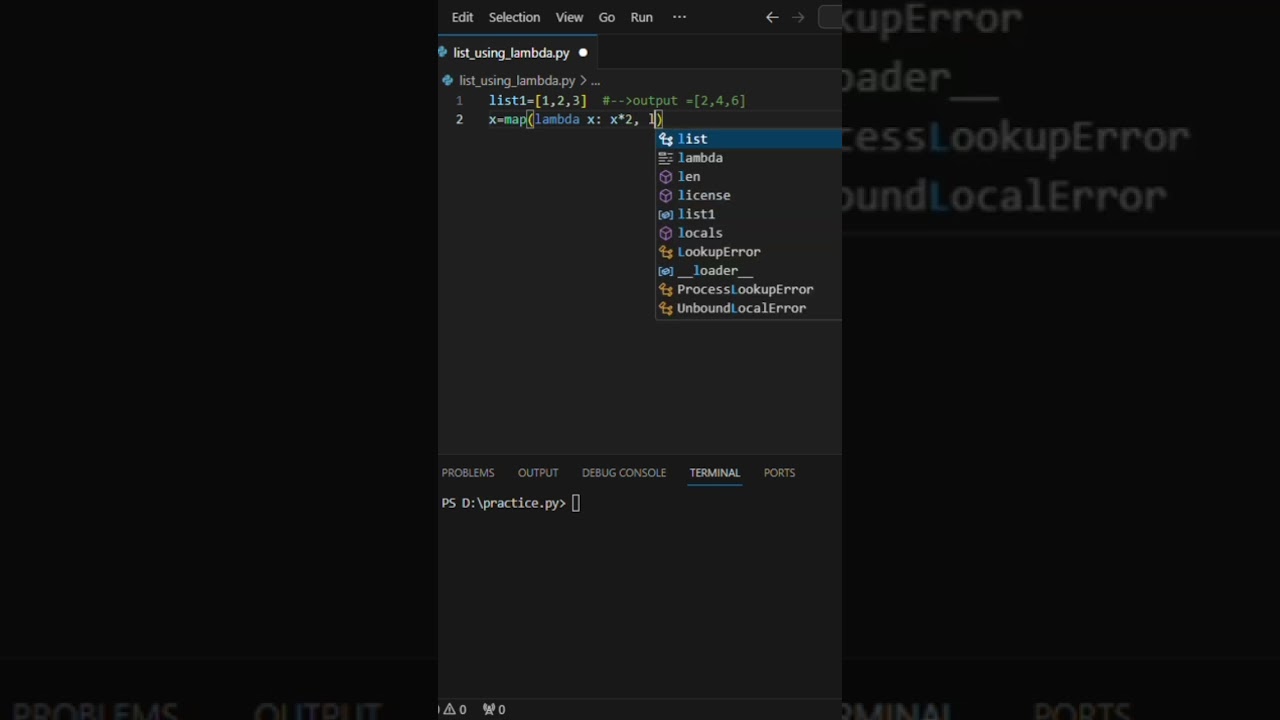Choose the 'ProcessLookupError' suggestion
The height and width of the screenshot is (720, 1280).
click(748, 290)
